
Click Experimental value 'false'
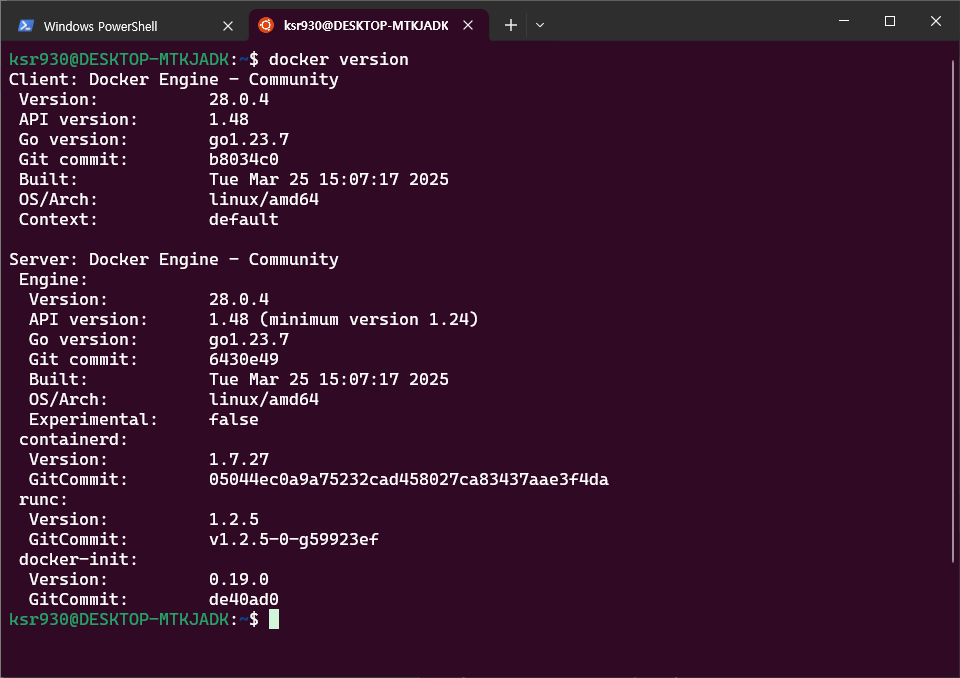point(234,420)
